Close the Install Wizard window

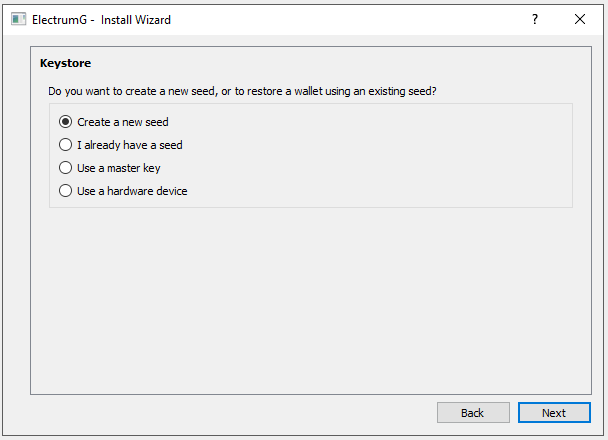click(x=580, y=19)
